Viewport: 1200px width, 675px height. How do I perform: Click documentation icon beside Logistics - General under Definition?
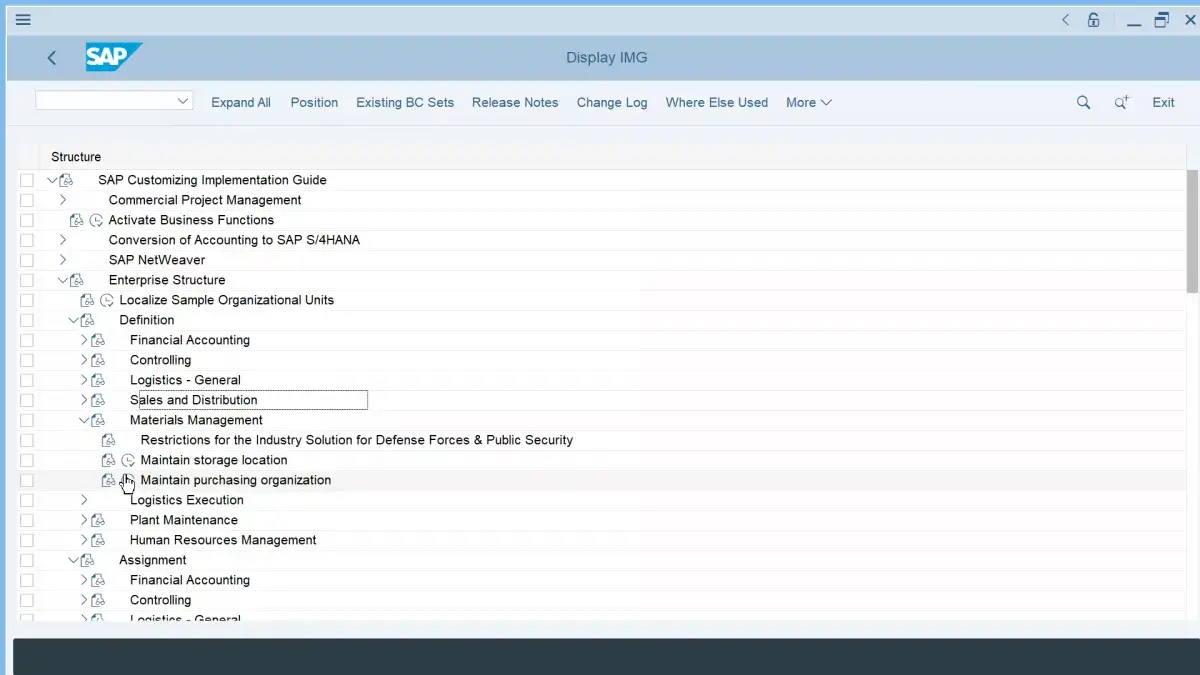(98, 380)
